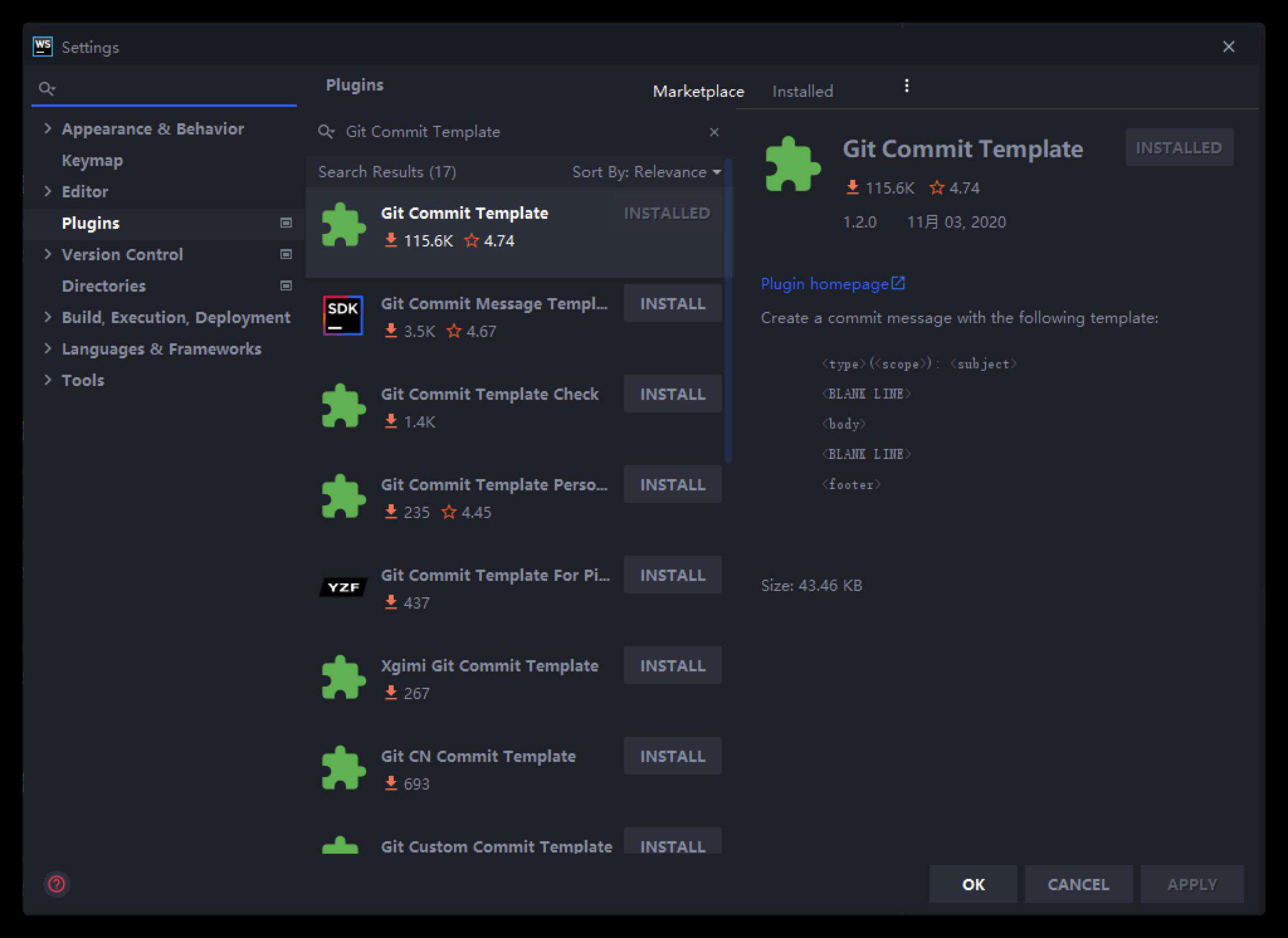Select Git Commit Template Check result title
1288x938 pixels.
(489, 394)
